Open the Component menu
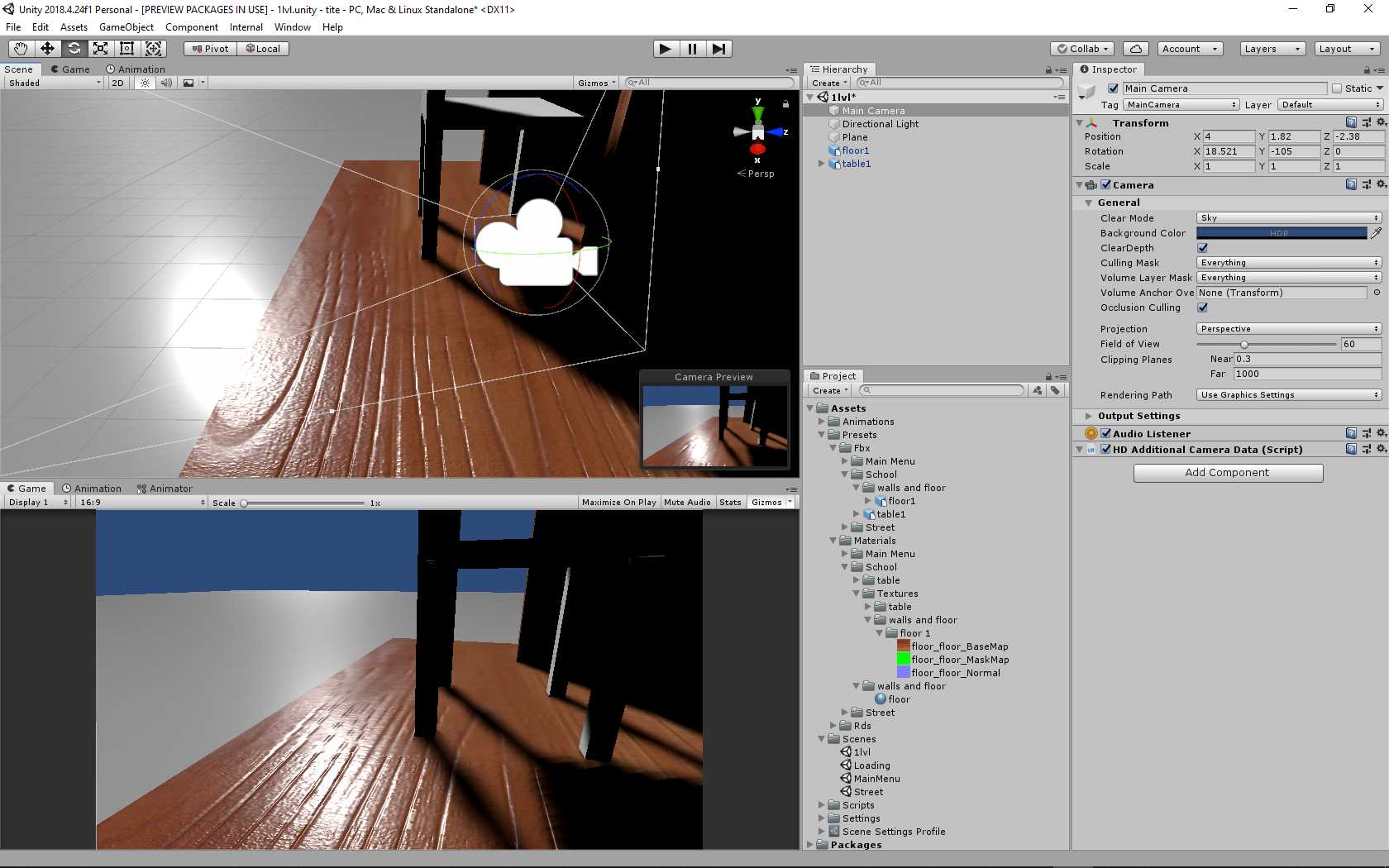Screen dimensions: 1389x868 192,27
